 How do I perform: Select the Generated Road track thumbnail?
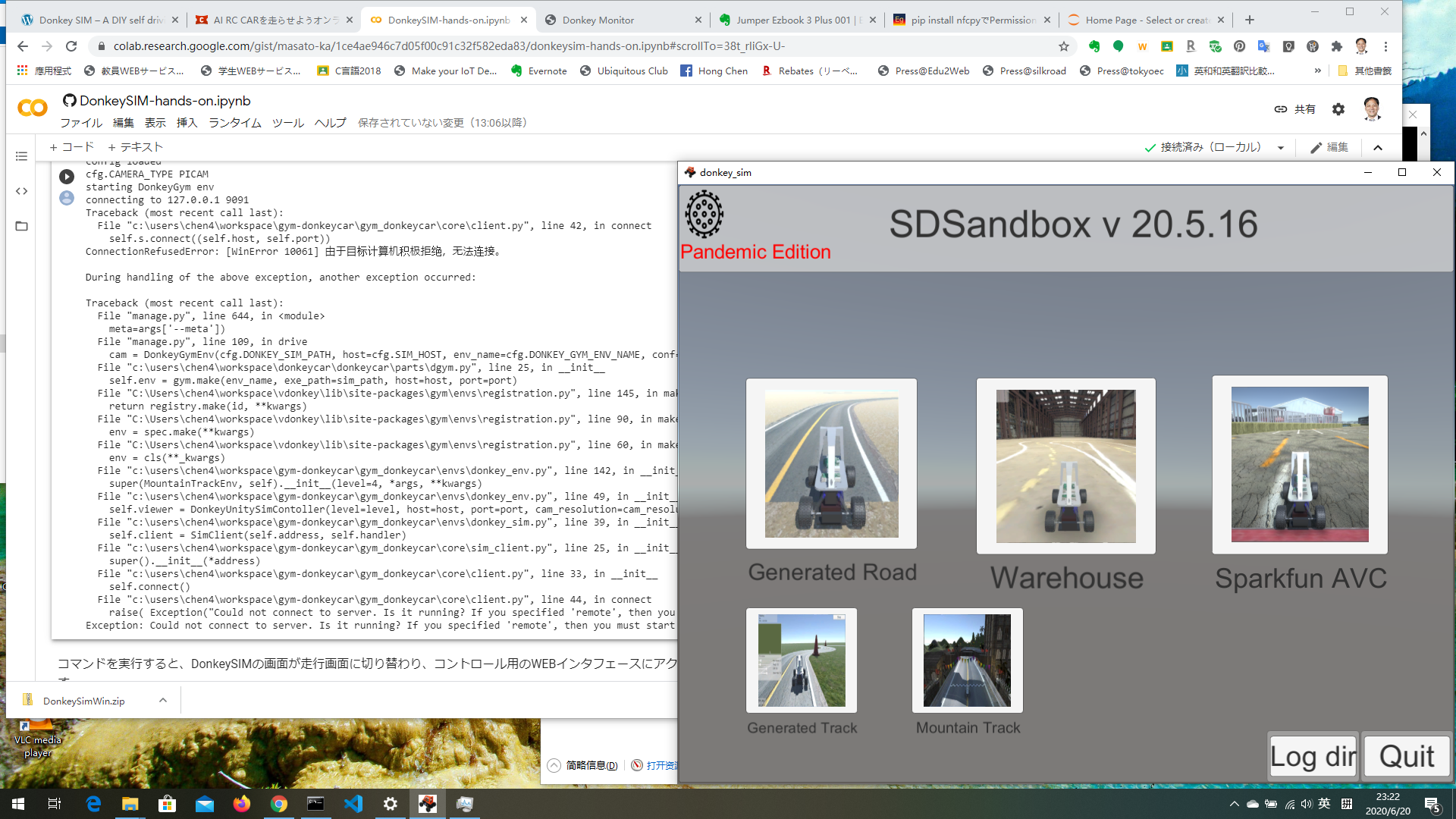831,463
